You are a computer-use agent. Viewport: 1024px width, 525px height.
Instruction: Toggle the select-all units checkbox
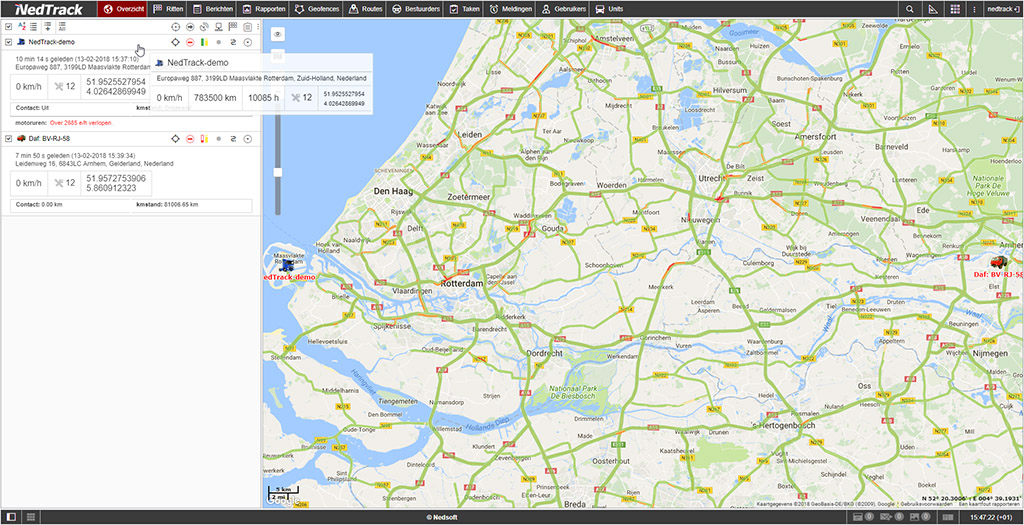(8, 27)
